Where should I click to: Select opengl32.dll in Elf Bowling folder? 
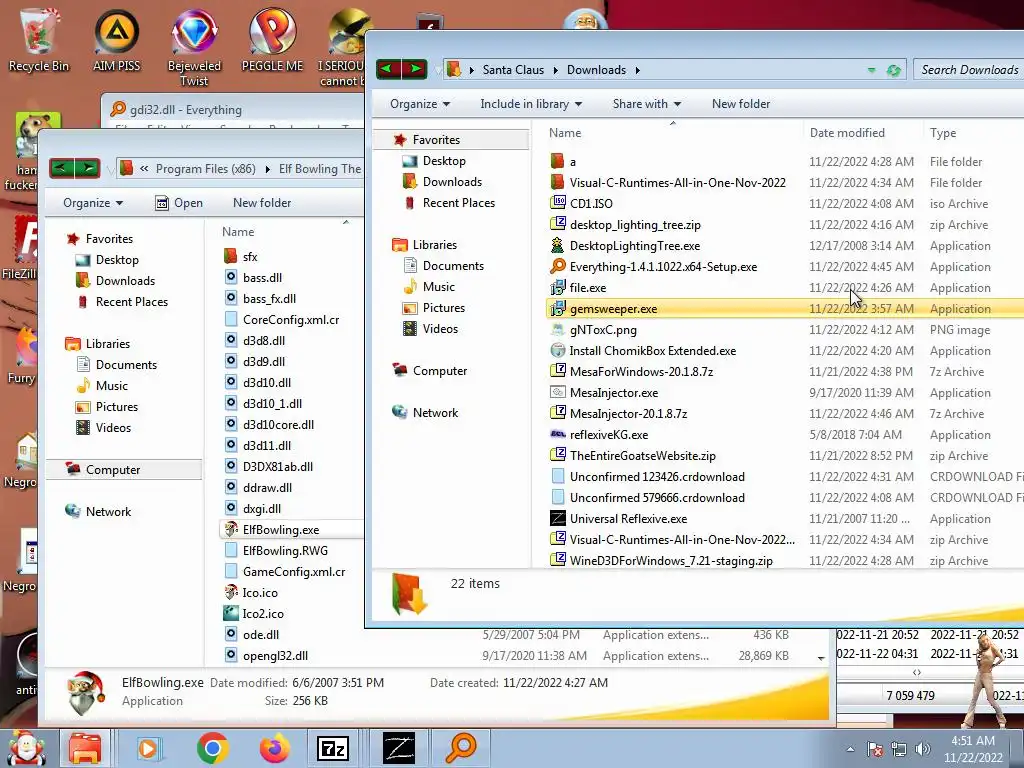(275, 656)
